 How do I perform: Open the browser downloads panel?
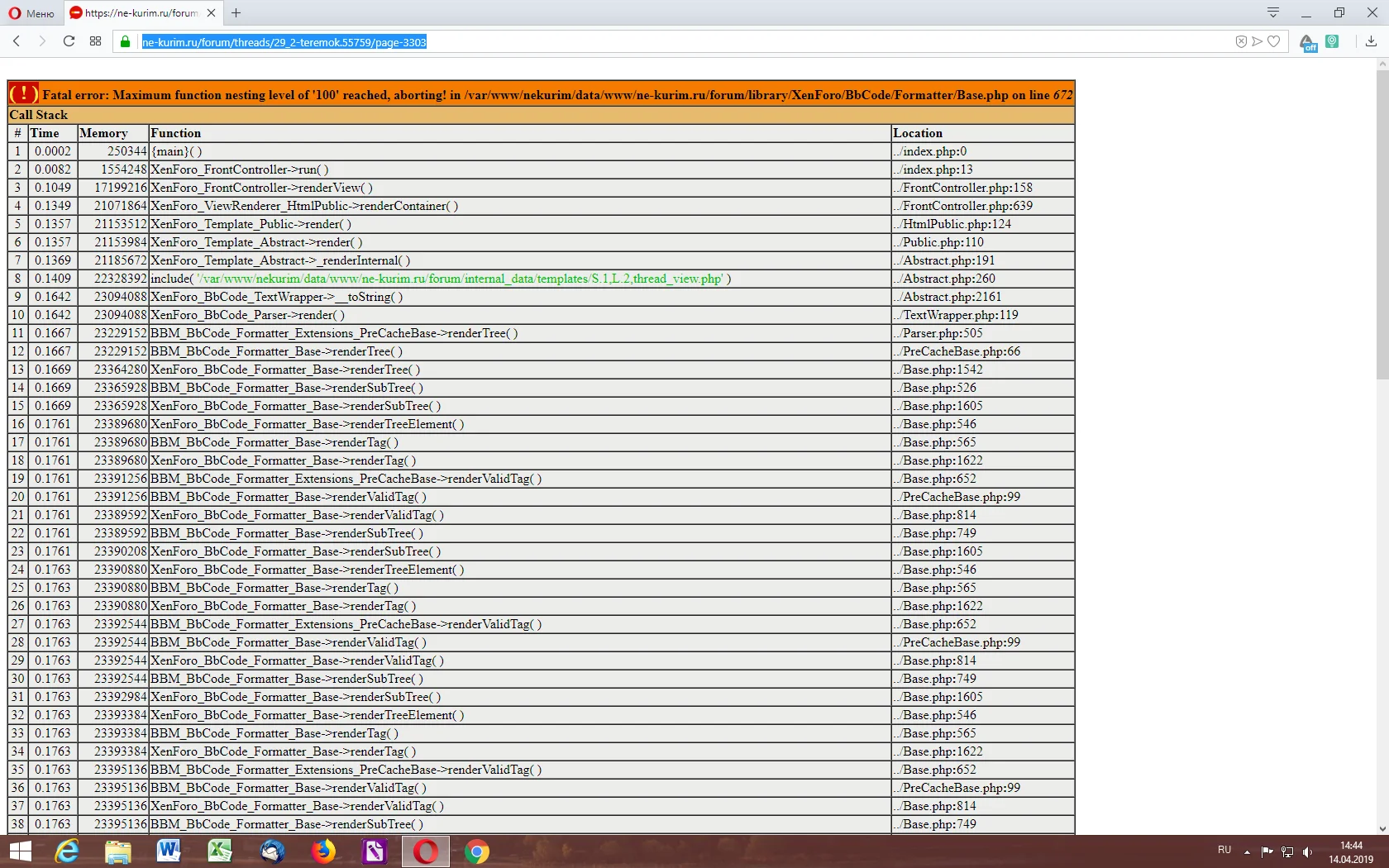click(x=1371, y=41)
